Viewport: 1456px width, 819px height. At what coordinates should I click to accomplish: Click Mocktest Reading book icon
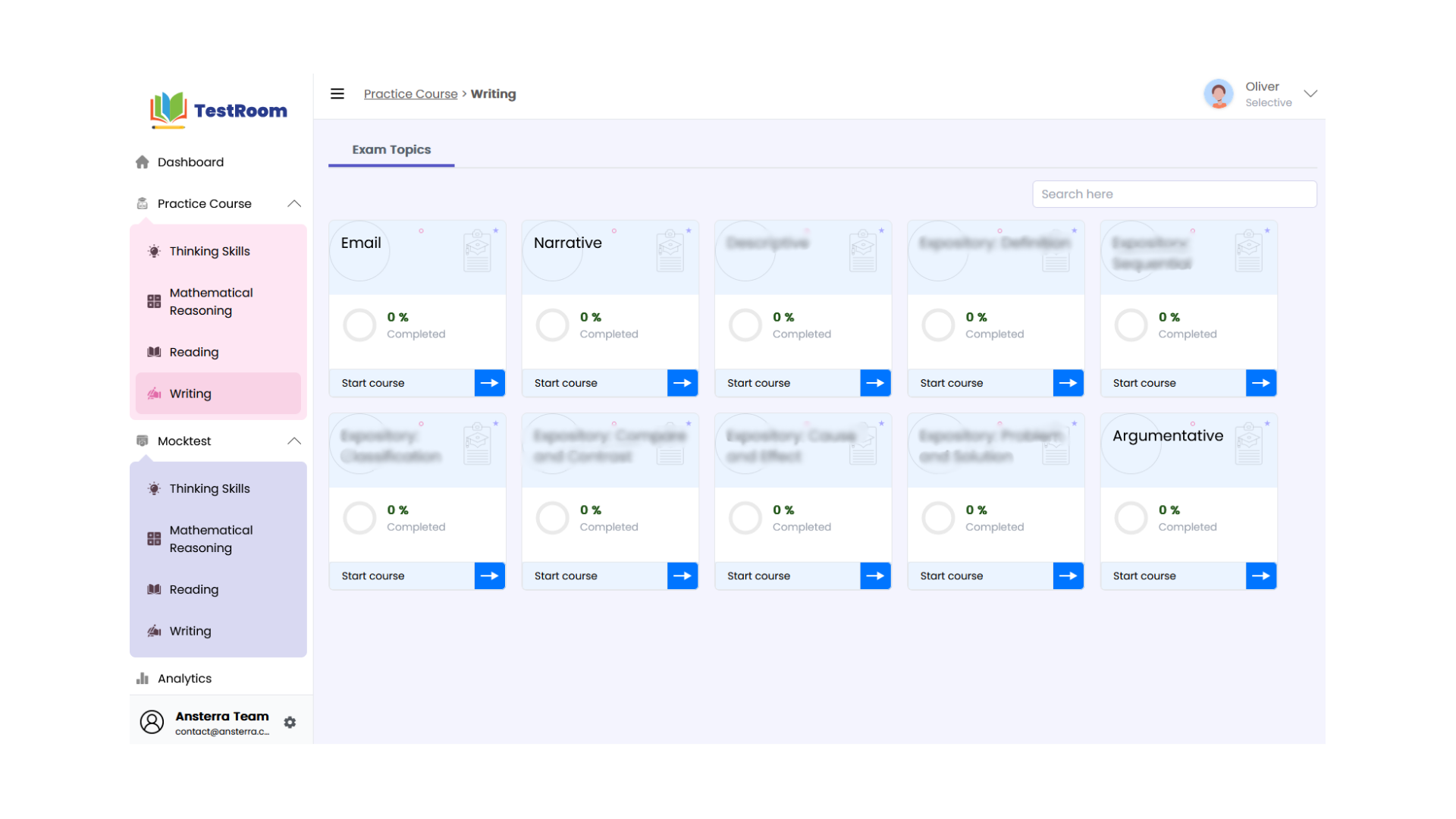(154, 590)
